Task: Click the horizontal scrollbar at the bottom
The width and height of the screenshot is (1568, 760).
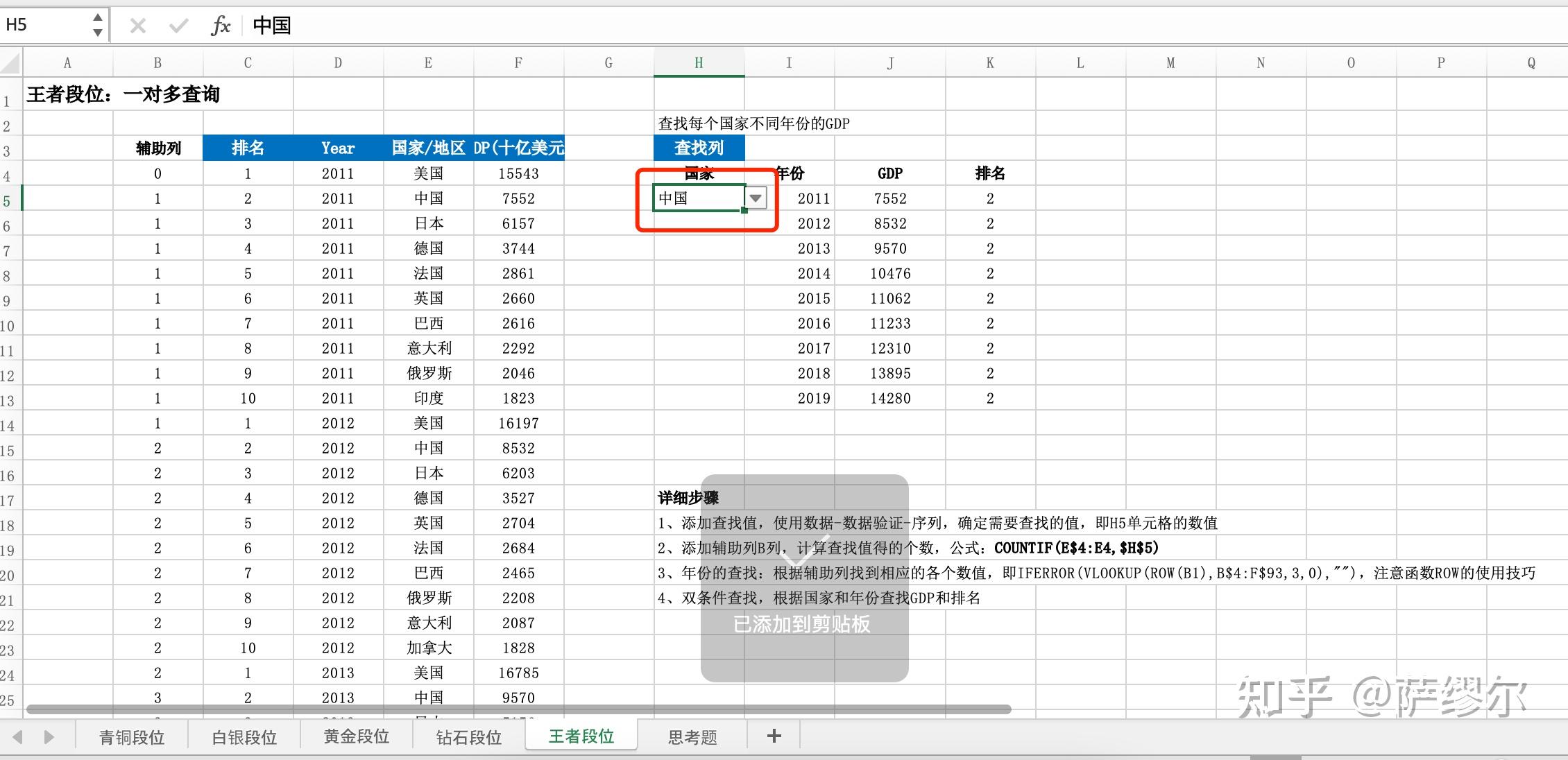Action: (x=518, y=709)
